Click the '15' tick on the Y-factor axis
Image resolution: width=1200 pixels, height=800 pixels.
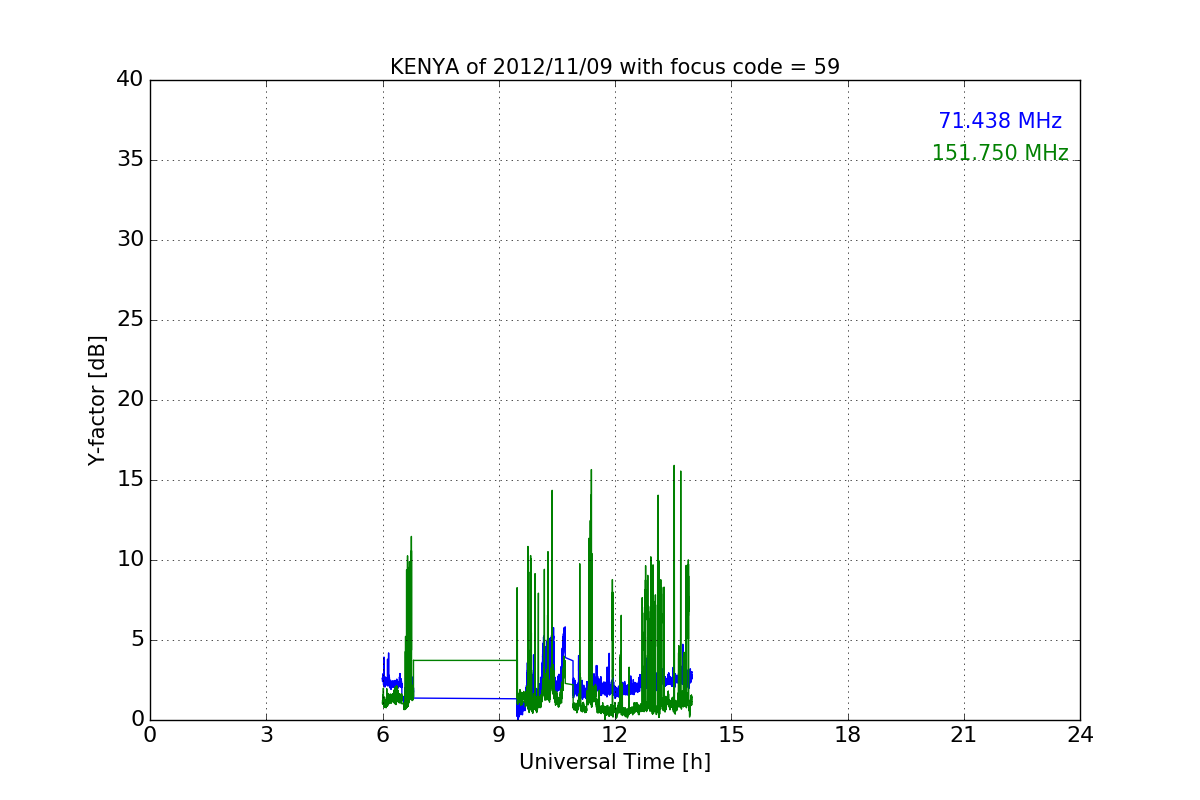130,480
